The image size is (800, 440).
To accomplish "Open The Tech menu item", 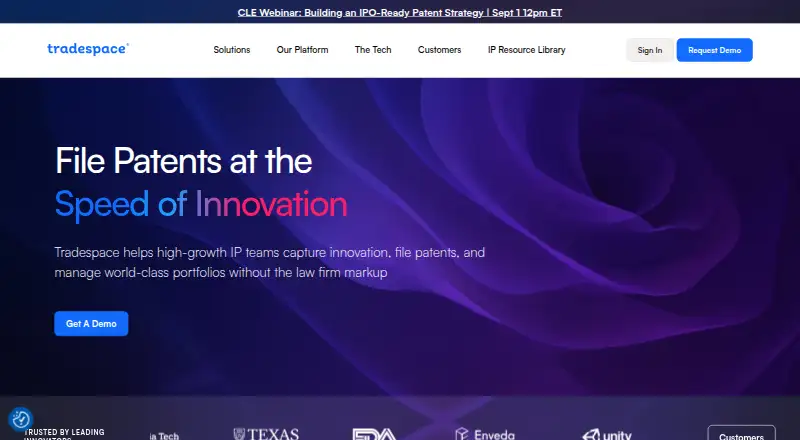I will click(x=373, y=50).
